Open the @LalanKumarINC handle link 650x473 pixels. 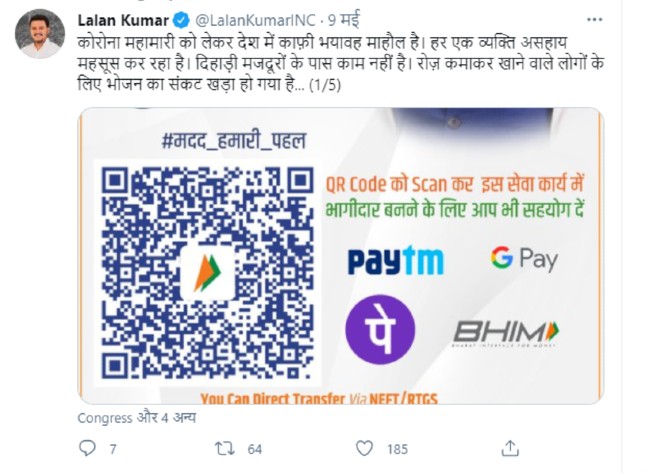[255, 20]
